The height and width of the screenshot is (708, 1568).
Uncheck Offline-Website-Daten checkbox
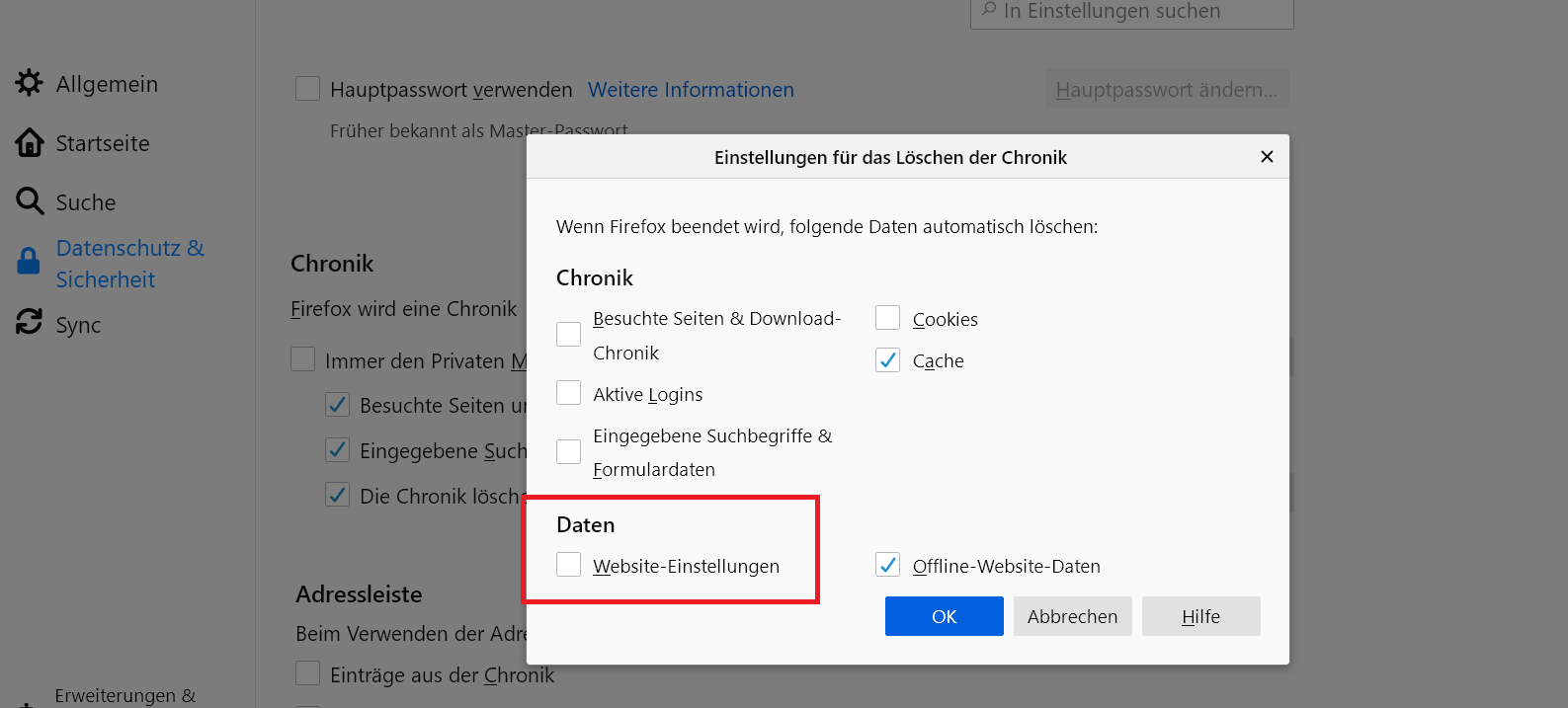point(887,565)
